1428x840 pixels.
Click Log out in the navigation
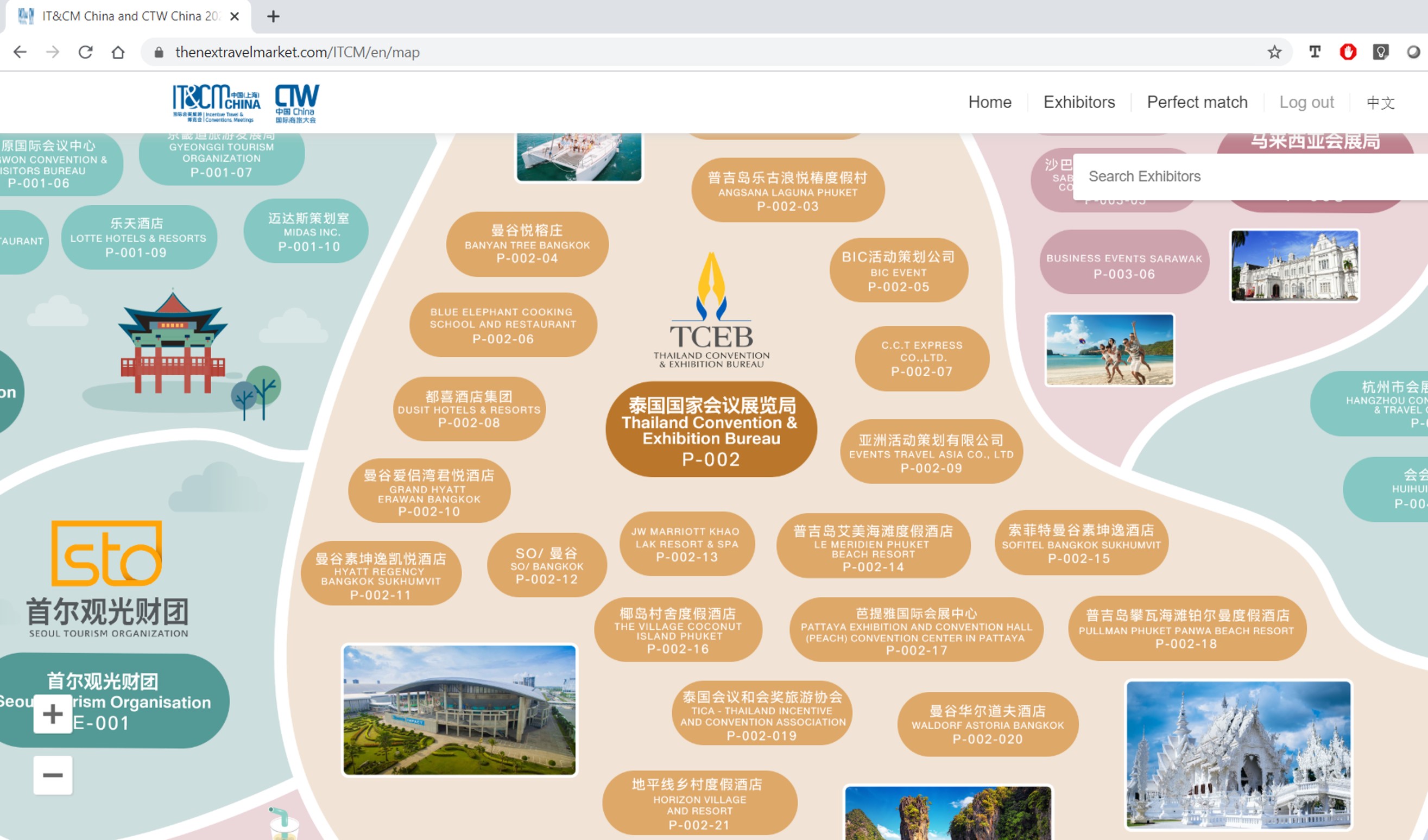1306,102
